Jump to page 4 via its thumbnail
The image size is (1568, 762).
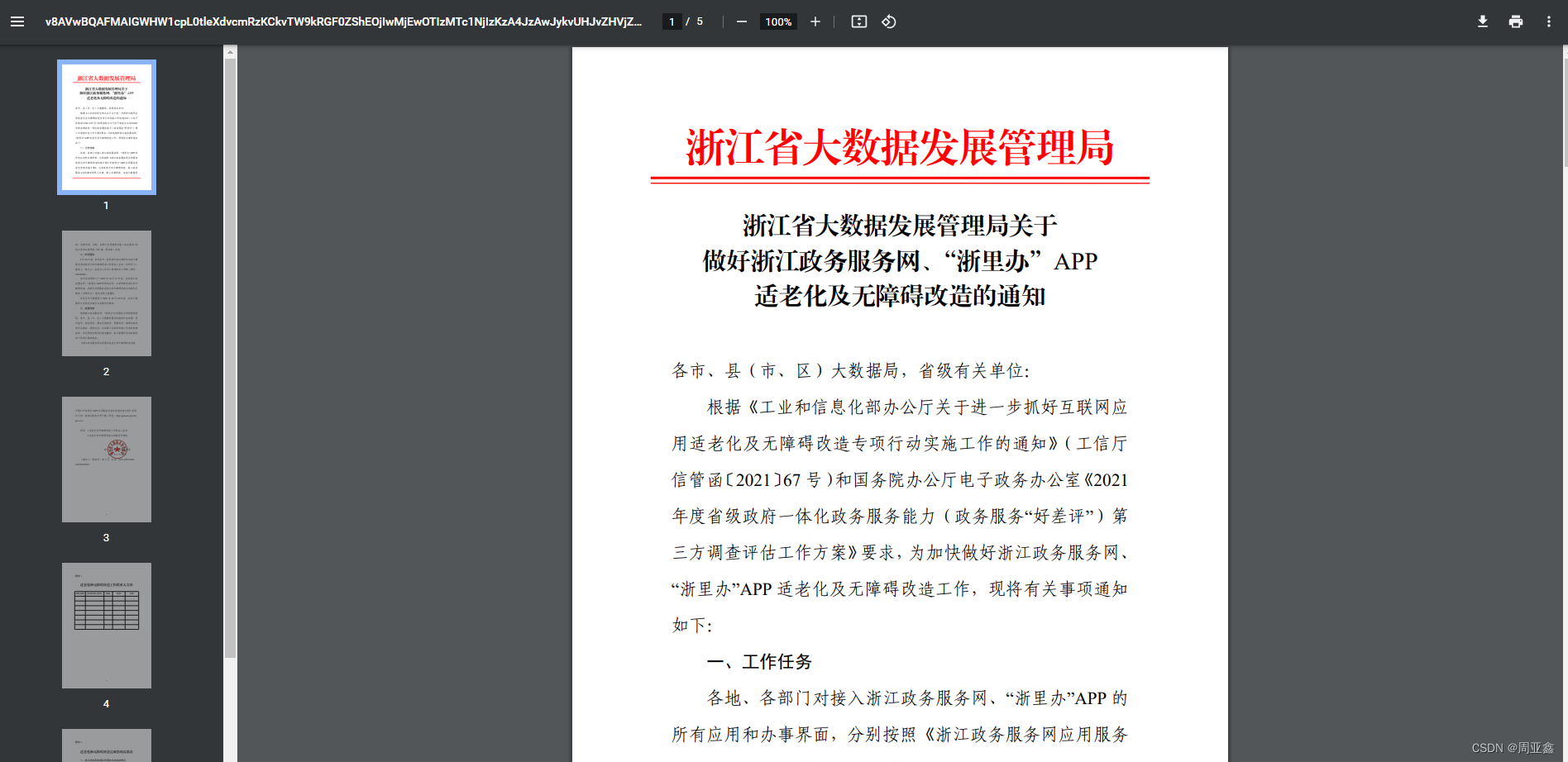[x=106, y=626]
